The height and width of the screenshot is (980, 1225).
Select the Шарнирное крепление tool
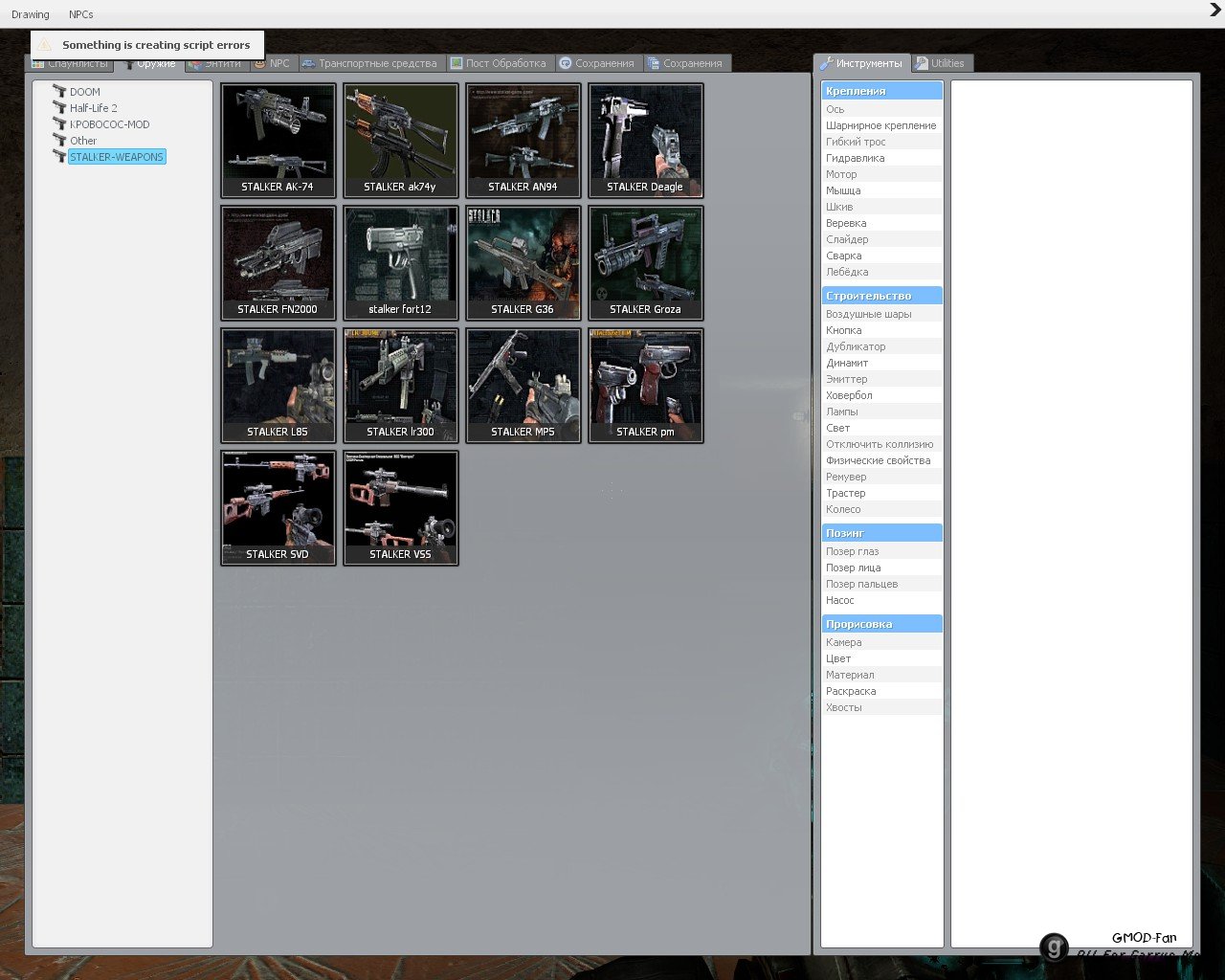tap(881, 125)
